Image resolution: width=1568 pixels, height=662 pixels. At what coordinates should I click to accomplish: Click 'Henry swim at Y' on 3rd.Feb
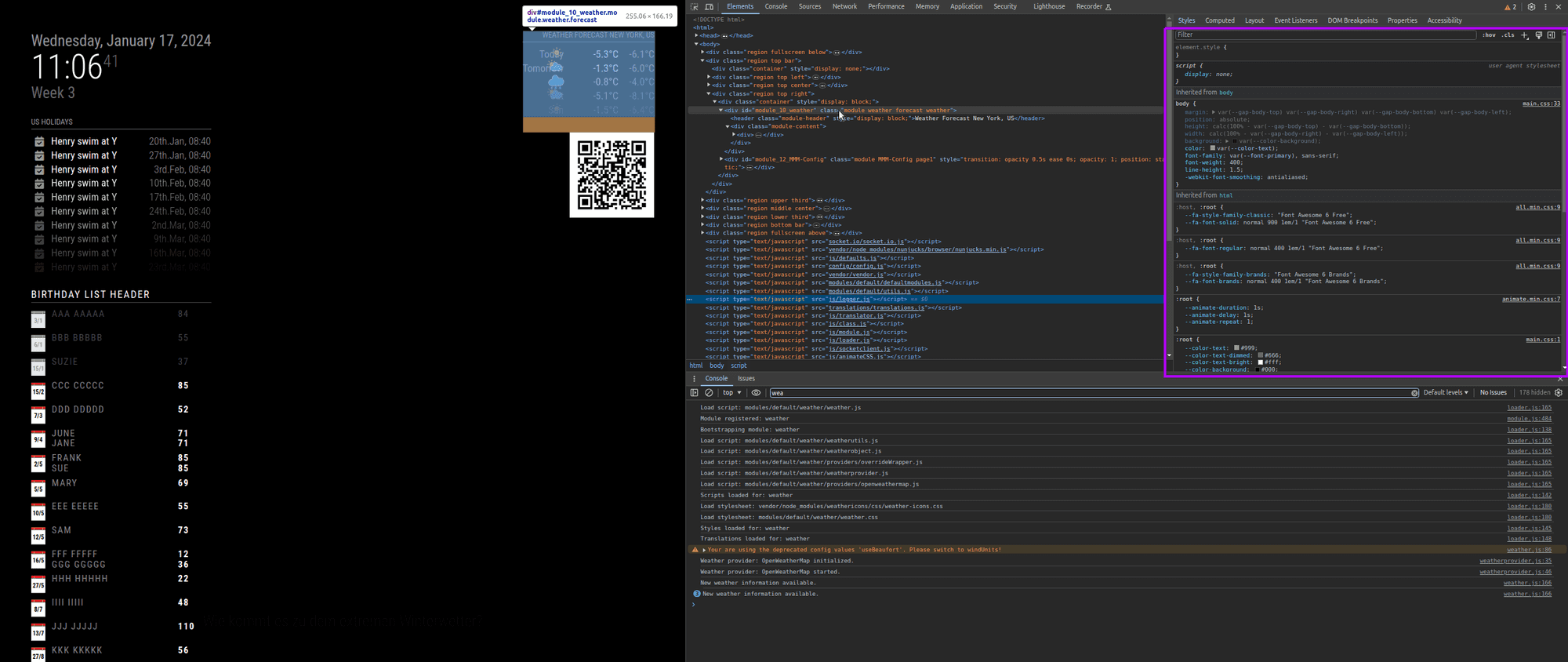click(84, 169)
